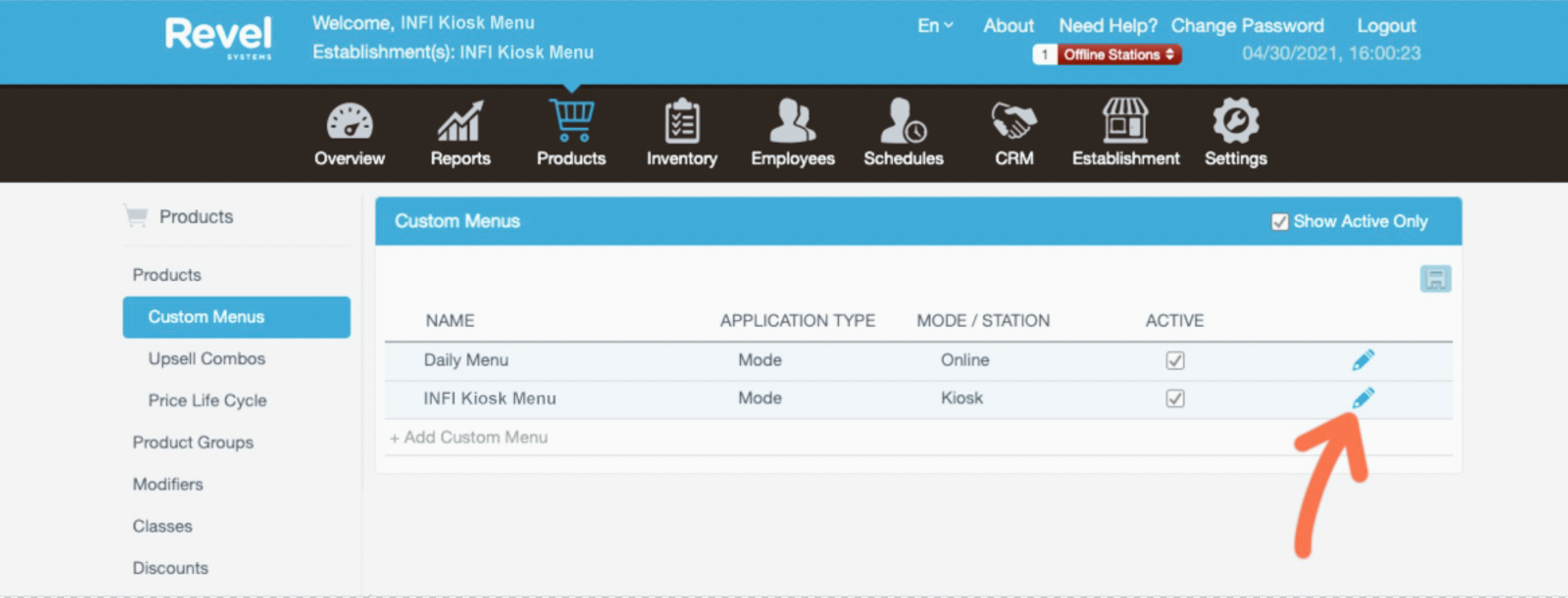Click the ACTIVE column header

(x=1174, y=321)
